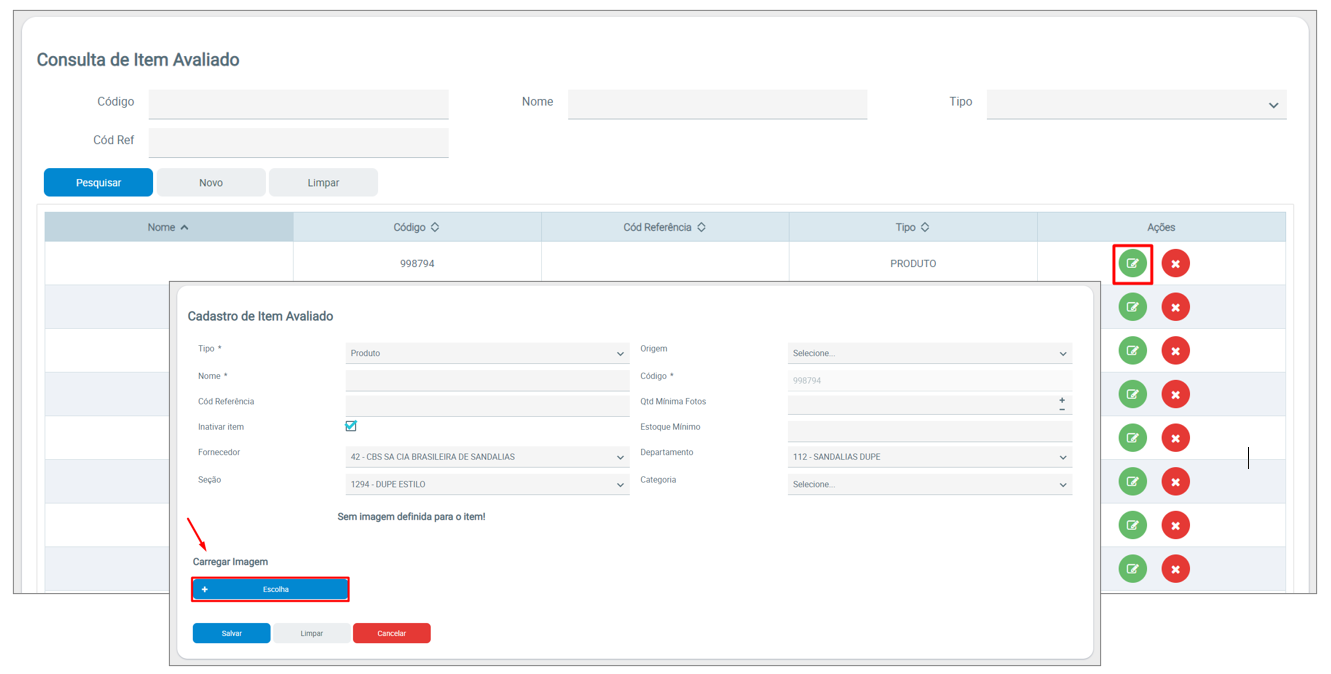The height and width of the screenshot is (674, 1331).
Task: Click the red delete icon in first row
Action: 1175,264
